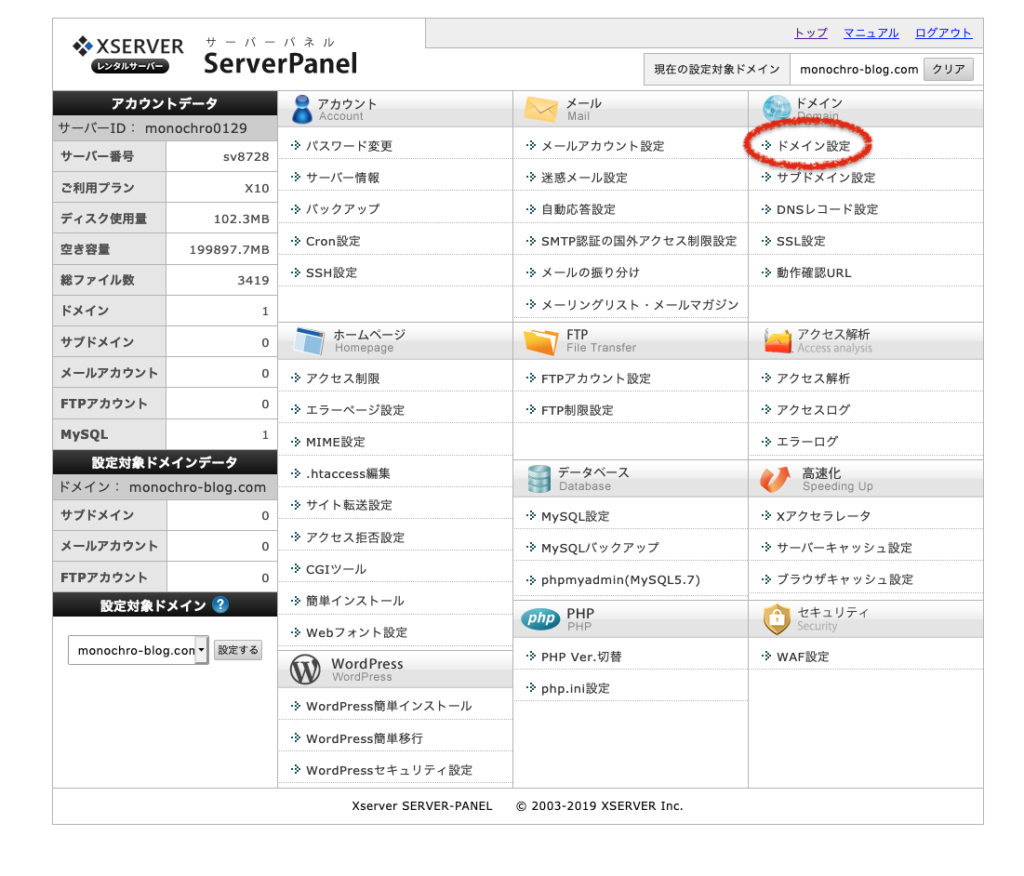Image resolution: width=1024 pixels, height=876 pixels.
Task: Click the PHP logo icon
Action: point(541,618)
